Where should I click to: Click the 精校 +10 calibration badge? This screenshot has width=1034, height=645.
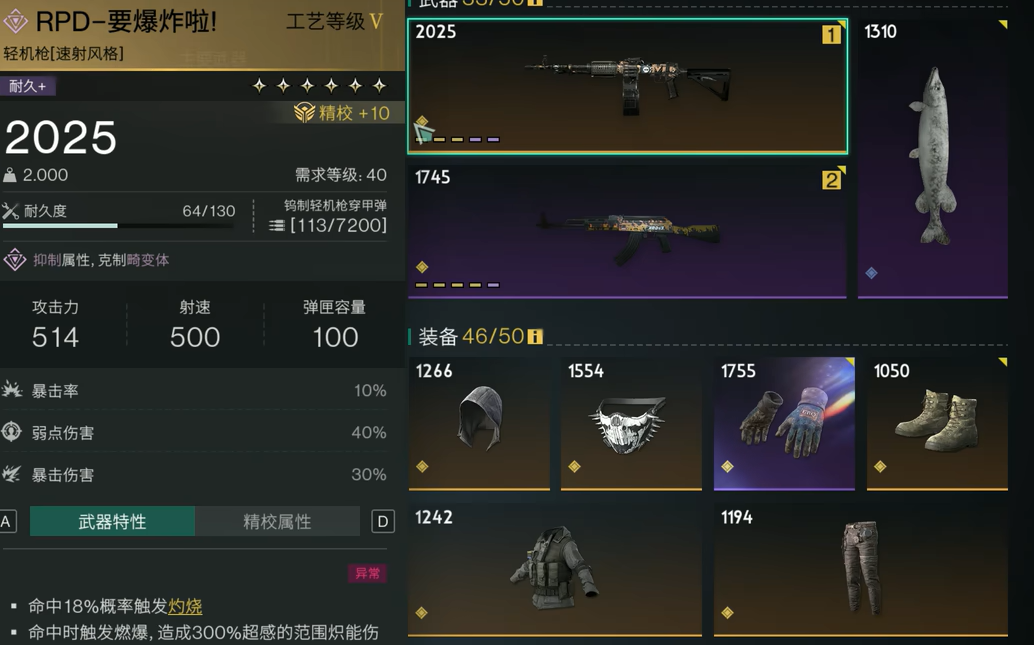[x=342, y=113]
